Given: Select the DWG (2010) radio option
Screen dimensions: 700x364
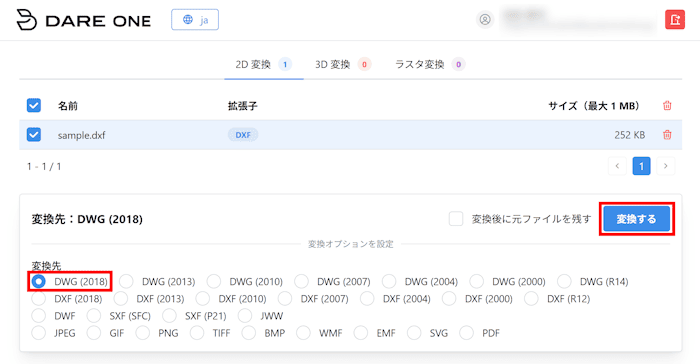Looking at the screenshot, I should 214,281.
